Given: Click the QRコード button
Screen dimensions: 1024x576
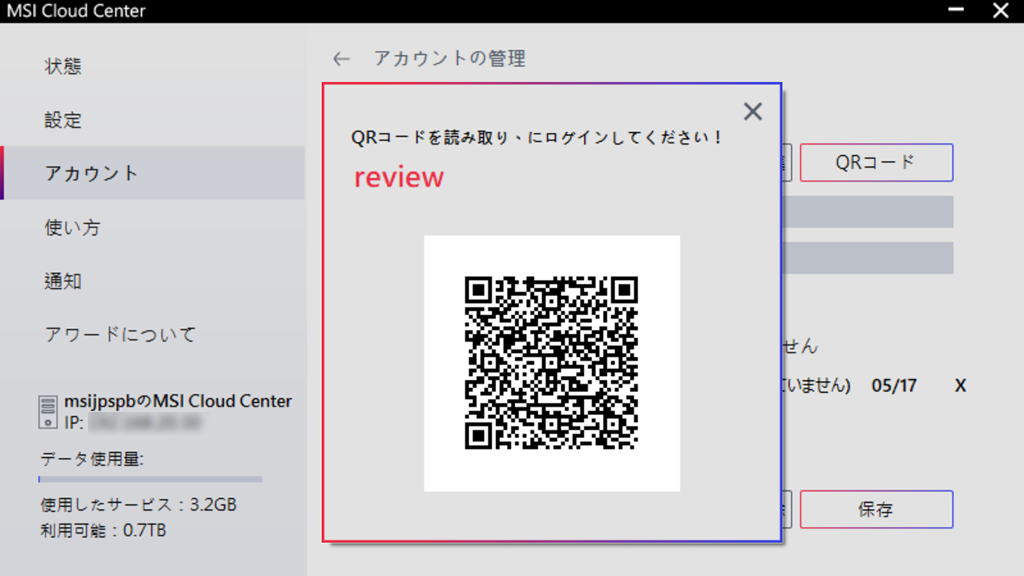Looking at the screenshot, I should pos(876,163).
